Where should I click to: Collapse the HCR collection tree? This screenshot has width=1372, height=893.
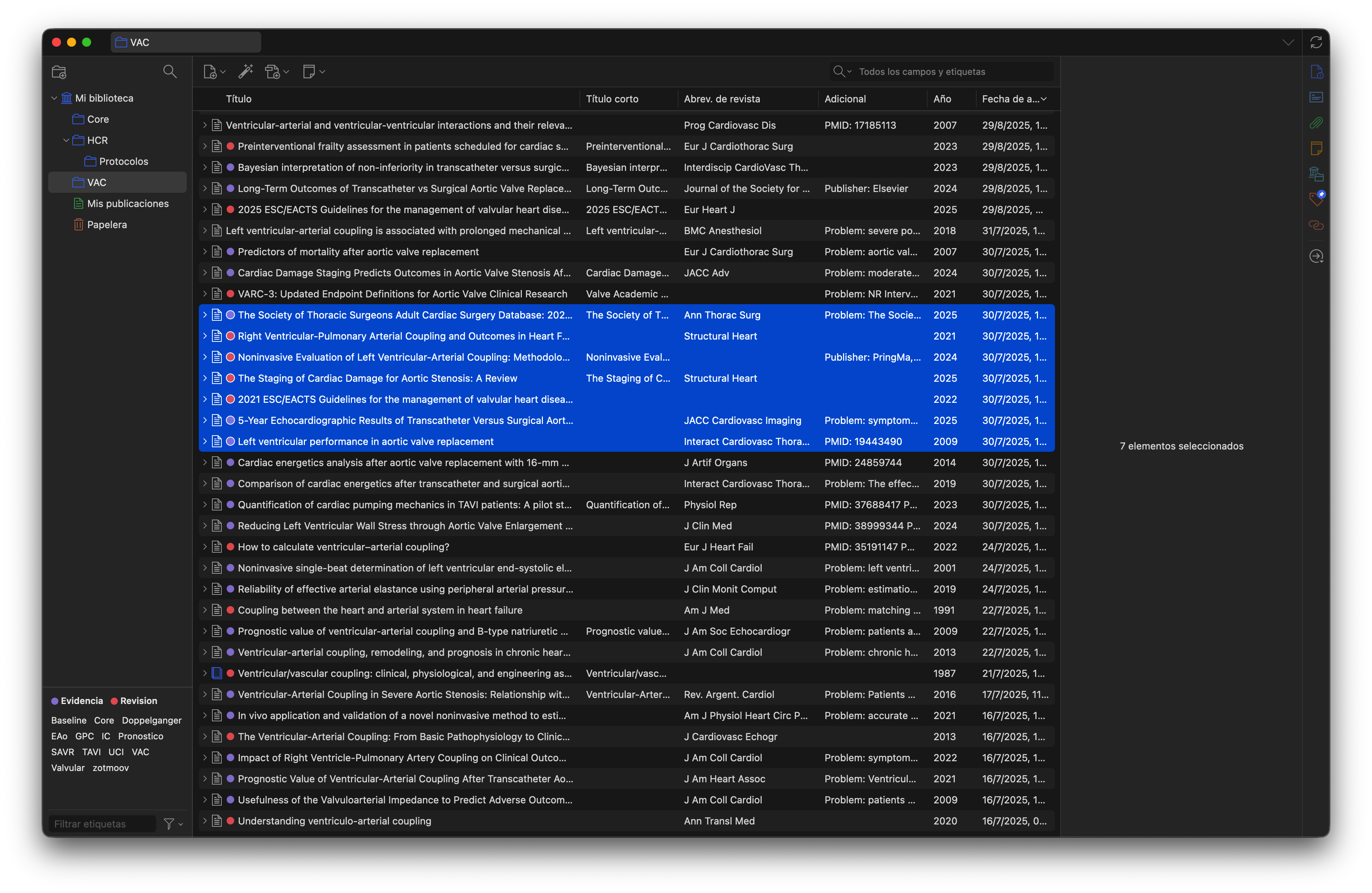tap(66, 140)
